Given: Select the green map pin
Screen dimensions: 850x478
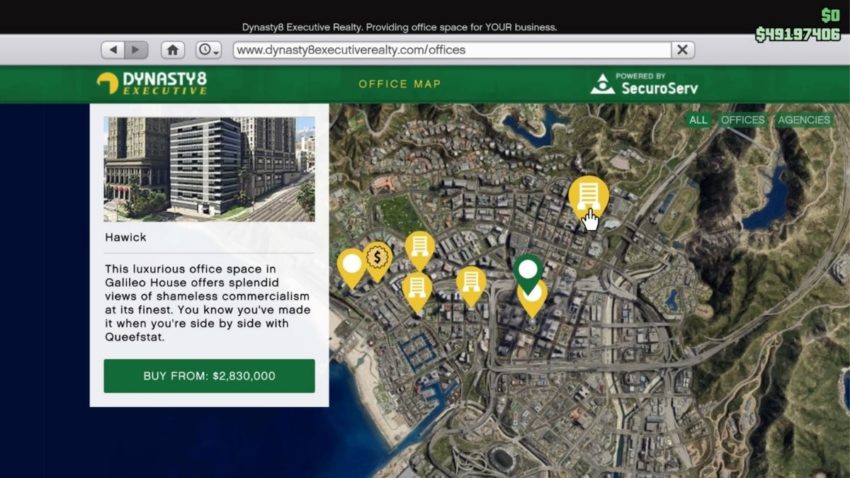Looking at the screenshot, I should (x=528, y=271).
